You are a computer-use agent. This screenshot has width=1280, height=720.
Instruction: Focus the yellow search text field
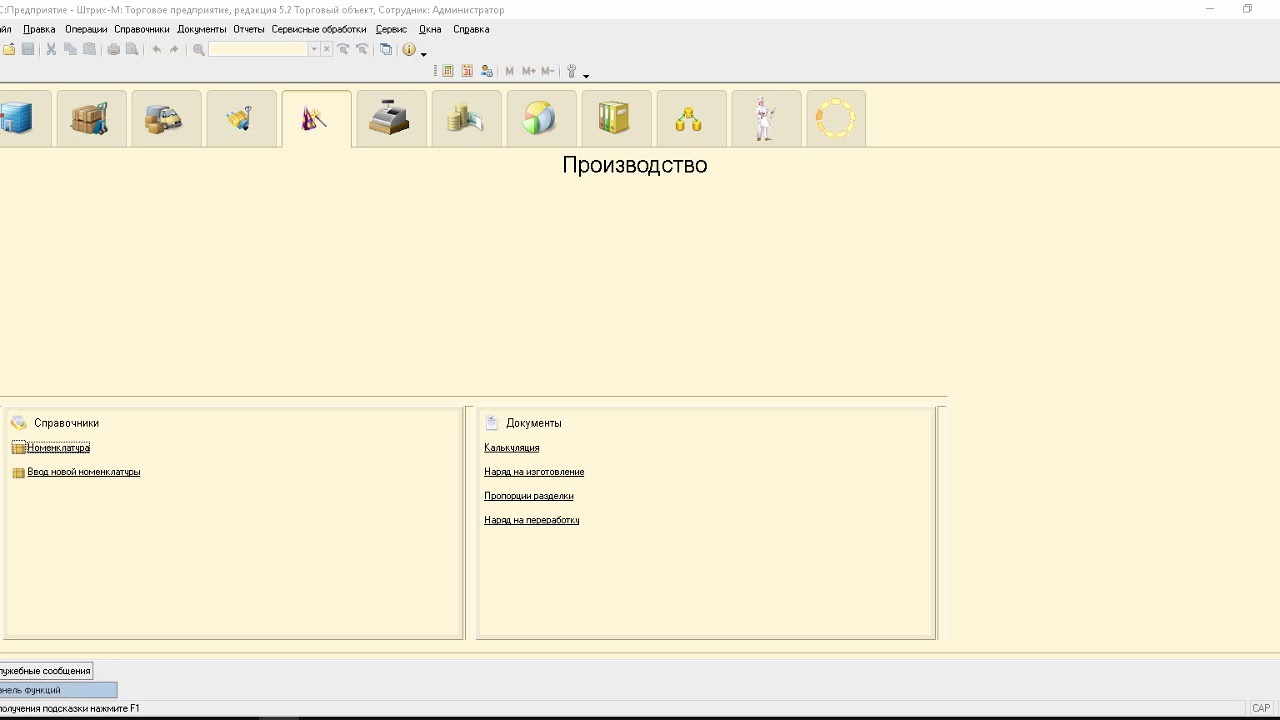pyautogui.click(x=258, y=49)
